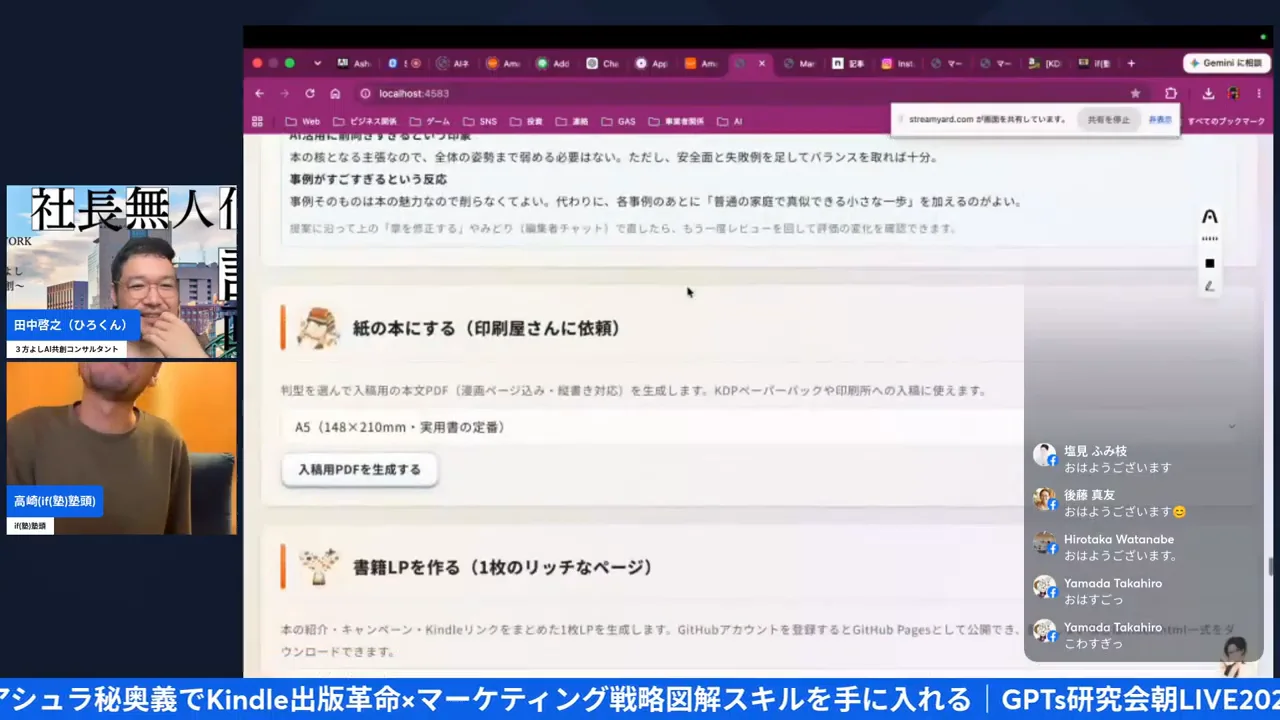Open the tab search chevron dropdown
Screen dimensions: 1280x720
click(317, 63)
